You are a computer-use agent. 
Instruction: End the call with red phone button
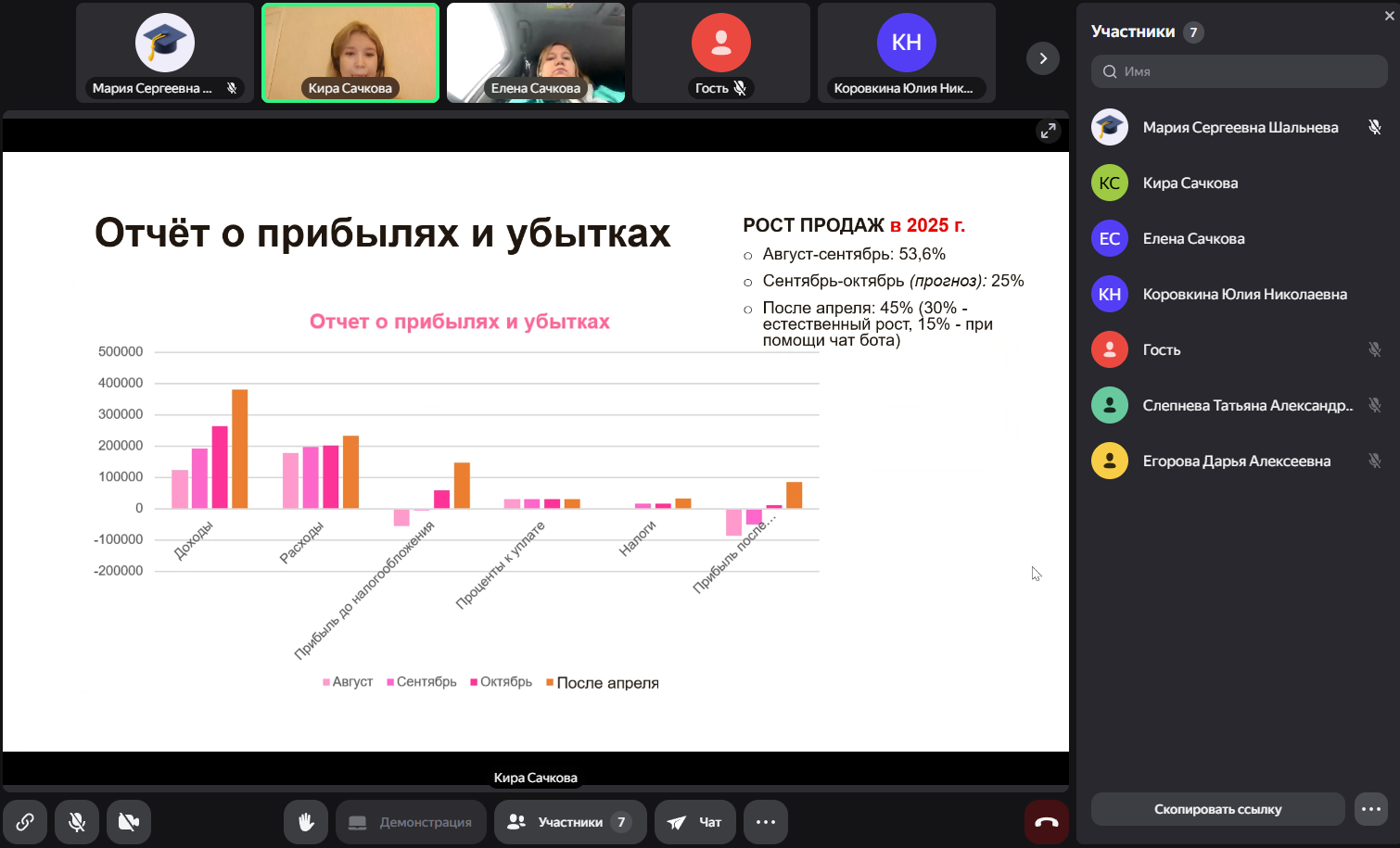1047,822
